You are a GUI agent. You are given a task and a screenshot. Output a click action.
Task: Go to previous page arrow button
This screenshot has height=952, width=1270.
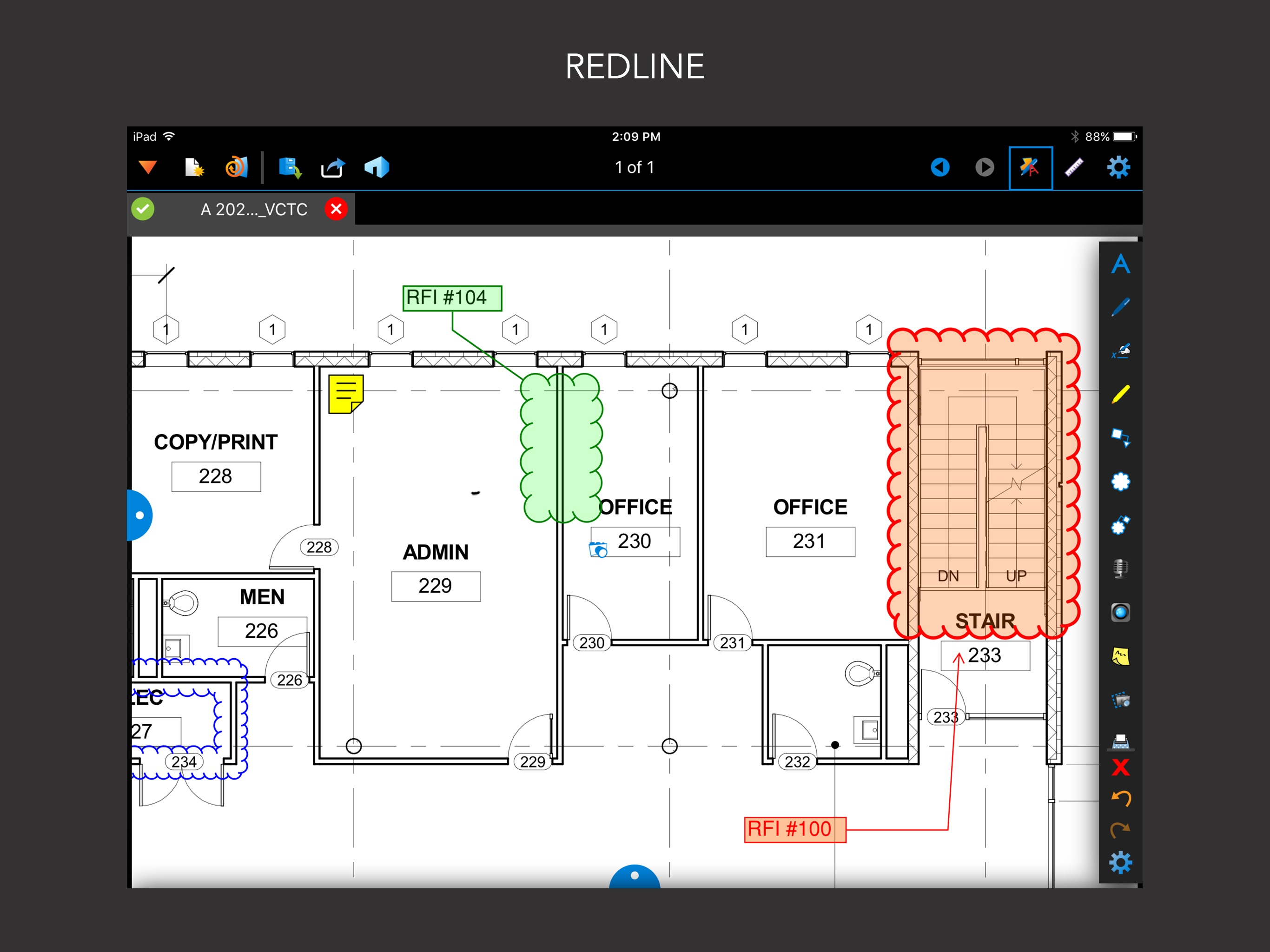coord(940,168)
